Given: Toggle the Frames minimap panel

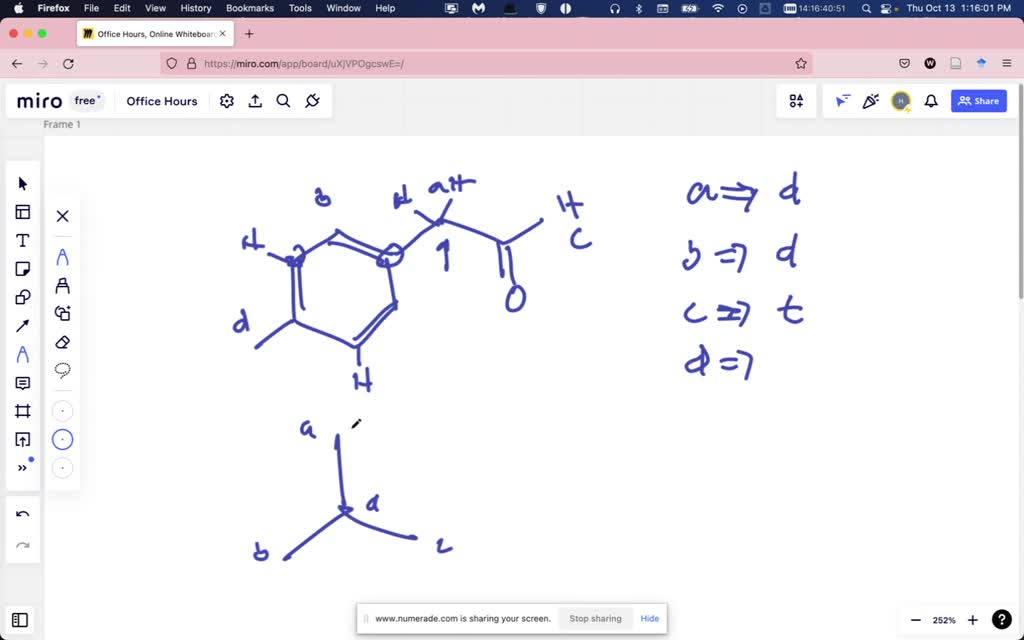Looking at the screenshot, I should (20, 620).
